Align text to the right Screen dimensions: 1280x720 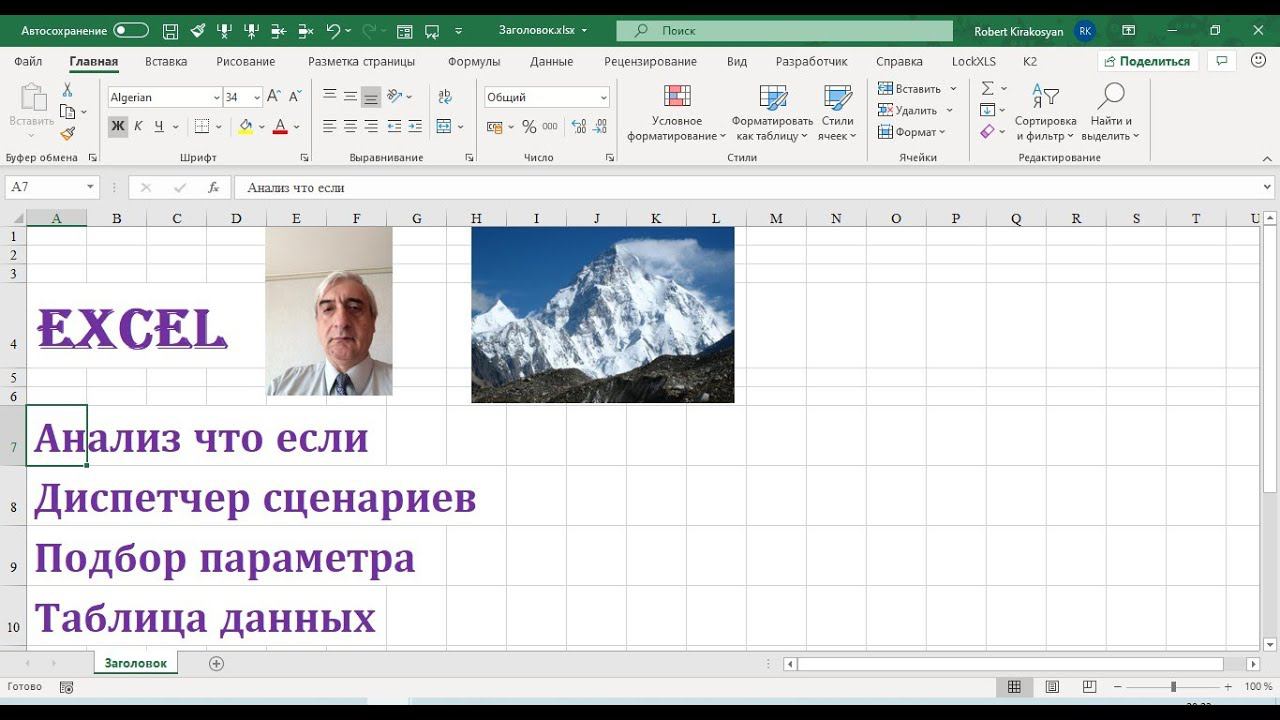[x=371, y=126]
